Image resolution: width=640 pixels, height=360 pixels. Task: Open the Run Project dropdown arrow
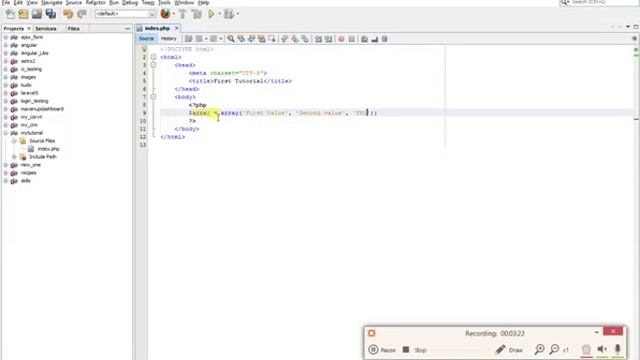point(219,14)
